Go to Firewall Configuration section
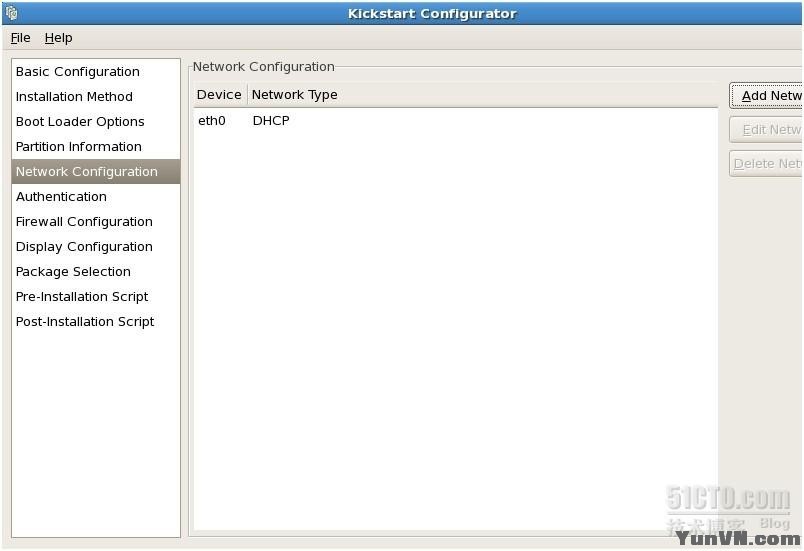Image resolution: width=804 pixels, height=551 pixels. [x=96, y=222]
